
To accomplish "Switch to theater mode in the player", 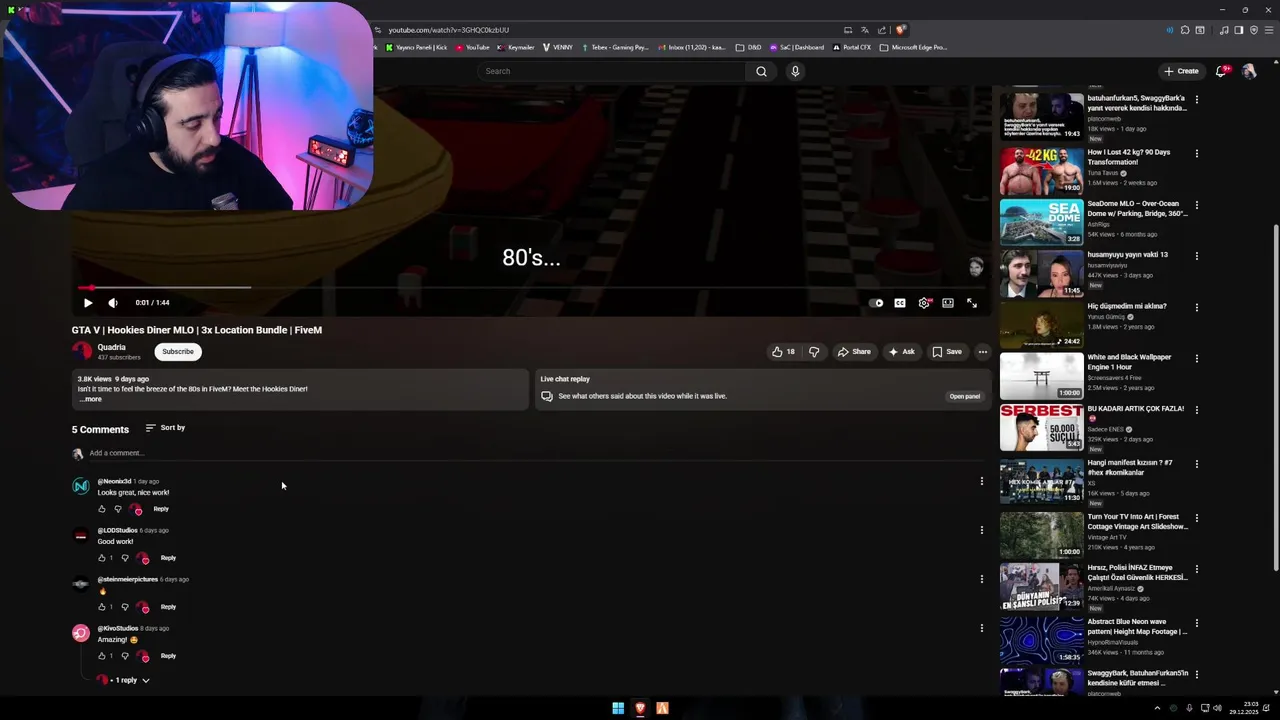I will [x=948, y=303].
